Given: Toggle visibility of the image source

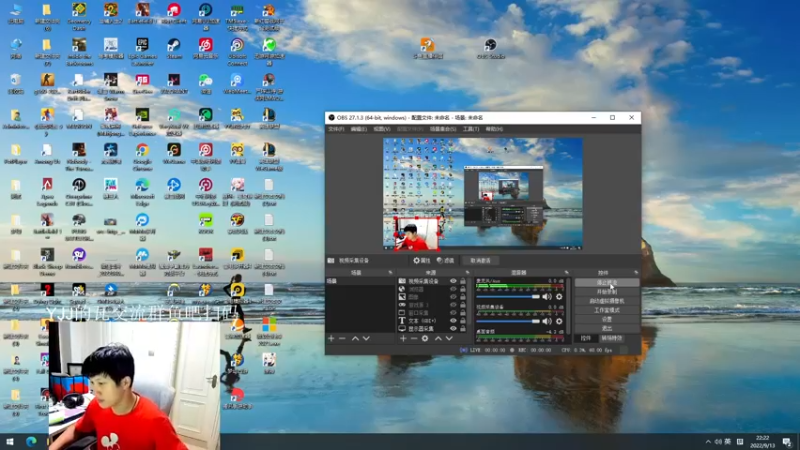Looking at the screenshot, I should point(453,297).
